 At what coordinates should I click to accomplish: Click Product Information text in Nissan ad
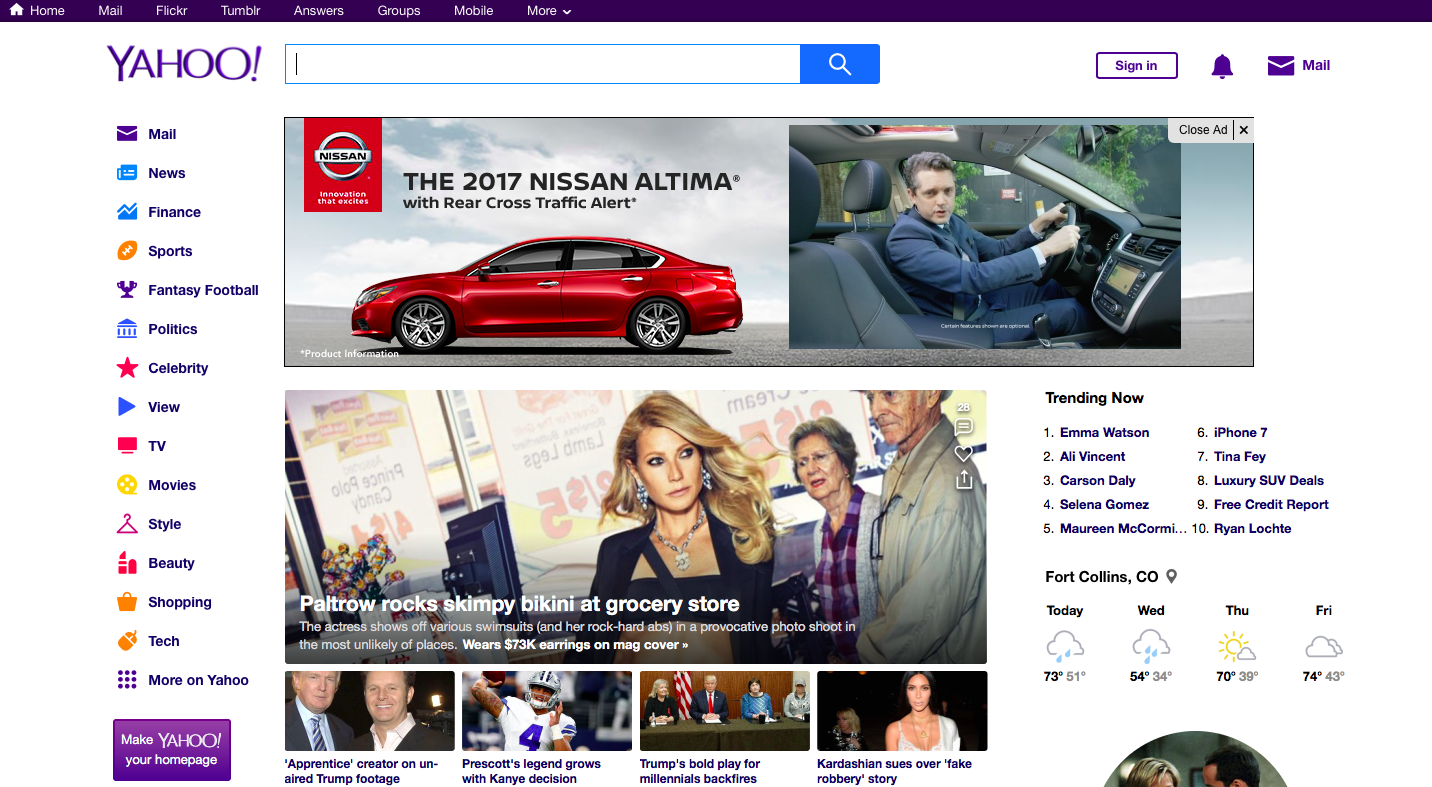[350, 354]
